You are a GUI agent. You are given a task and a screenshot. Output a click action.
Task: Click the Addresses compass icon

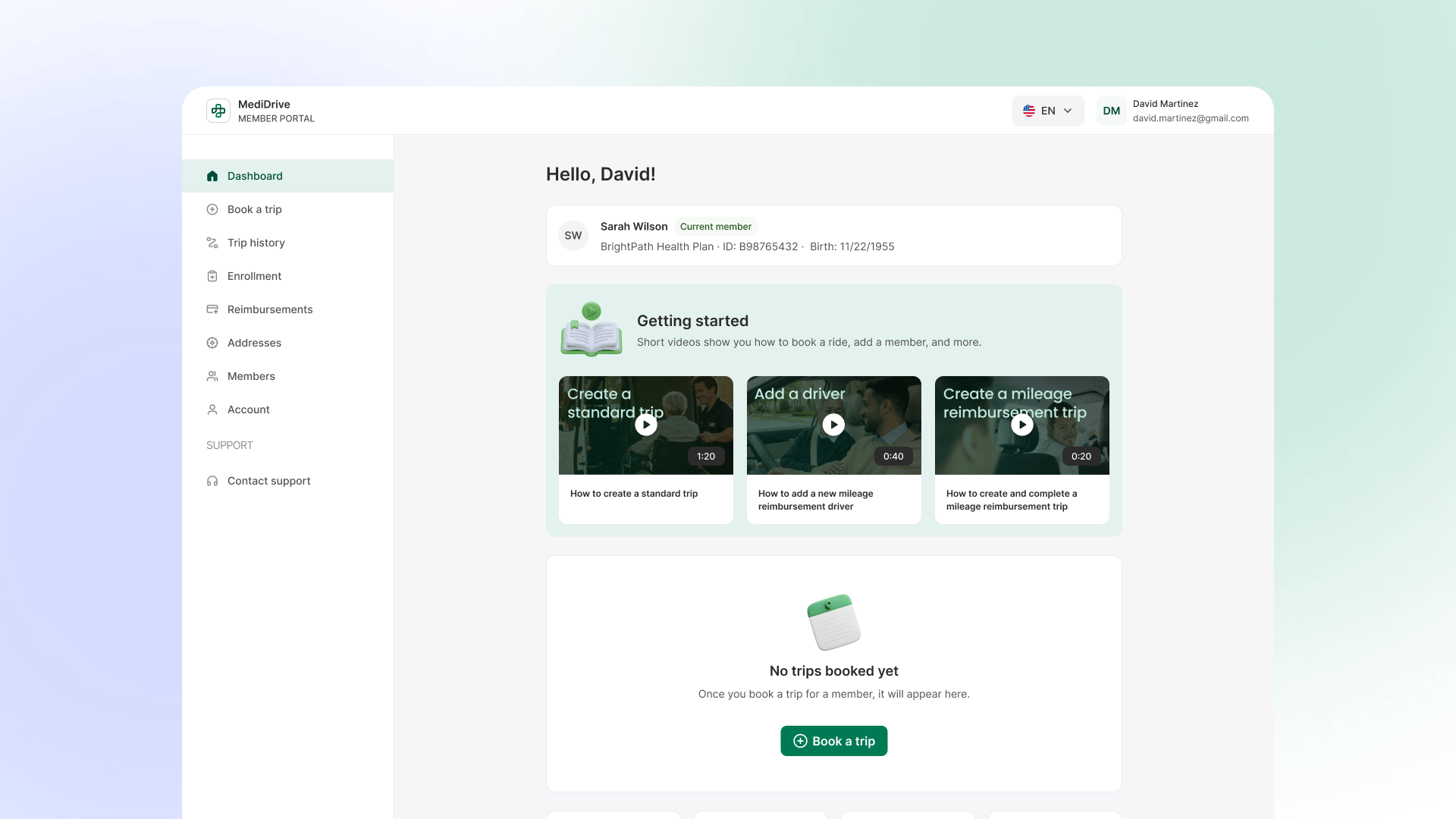pos(212,343)
